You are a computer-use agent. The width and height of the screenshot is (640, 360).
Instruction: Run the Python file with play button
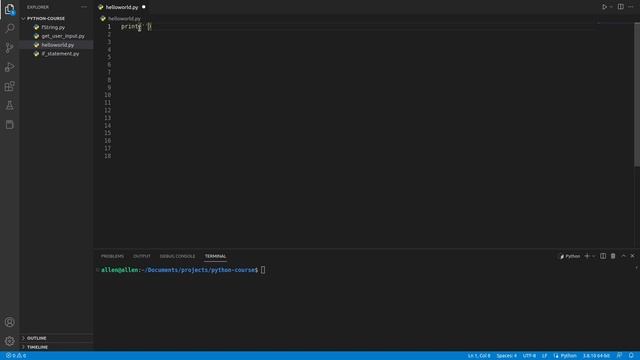click(604, 7)
